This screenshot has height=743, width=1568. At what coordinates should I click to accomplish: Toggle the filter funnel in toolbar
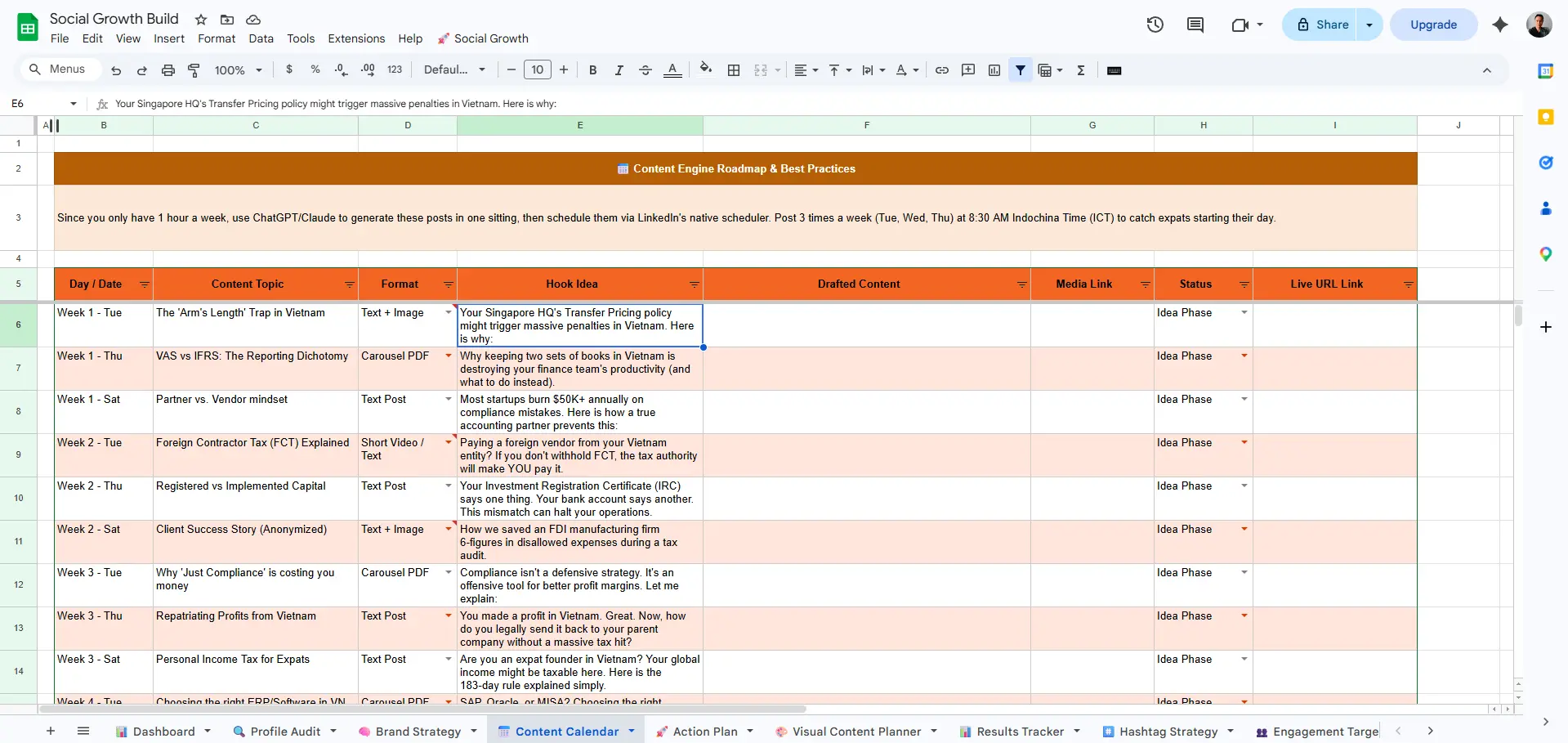click(1021, 70)
